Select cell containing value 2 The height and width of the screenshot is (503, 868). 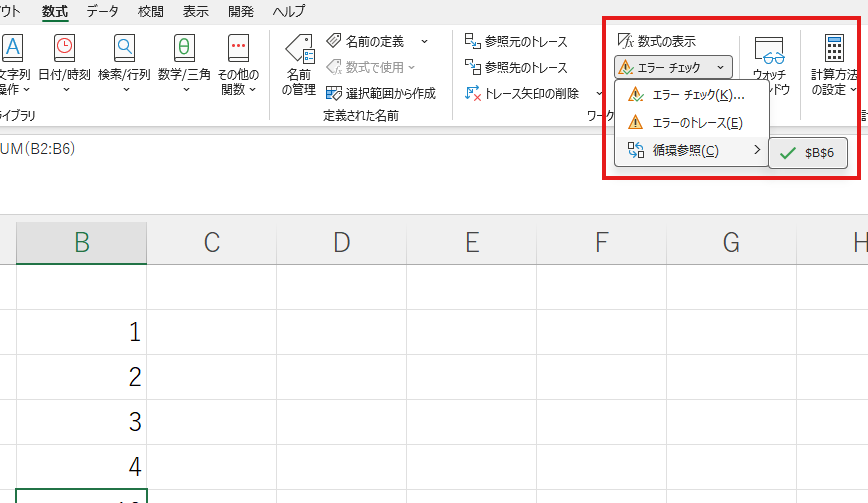click(x=81, y=377)
